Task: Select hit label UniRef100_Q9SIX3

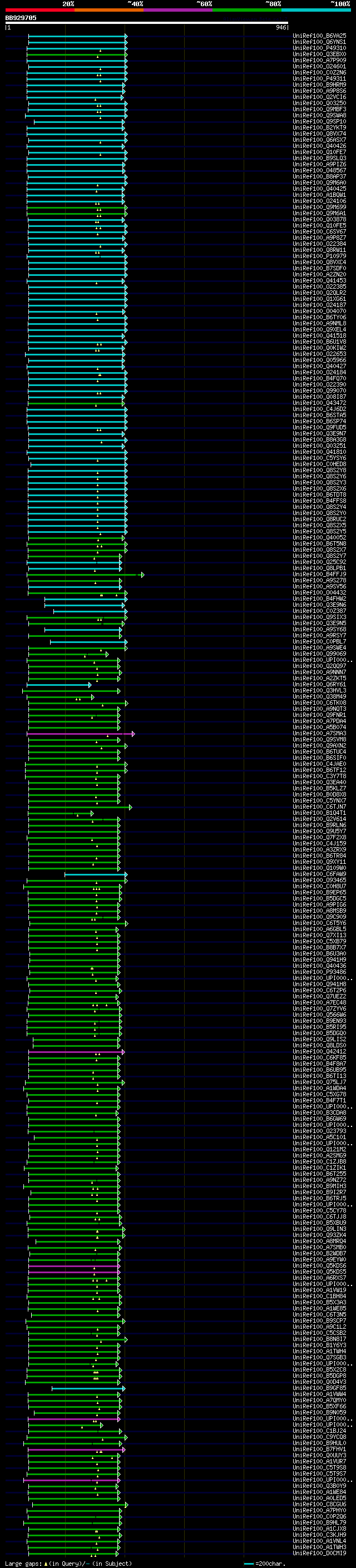Action: [x=319, y=617]
